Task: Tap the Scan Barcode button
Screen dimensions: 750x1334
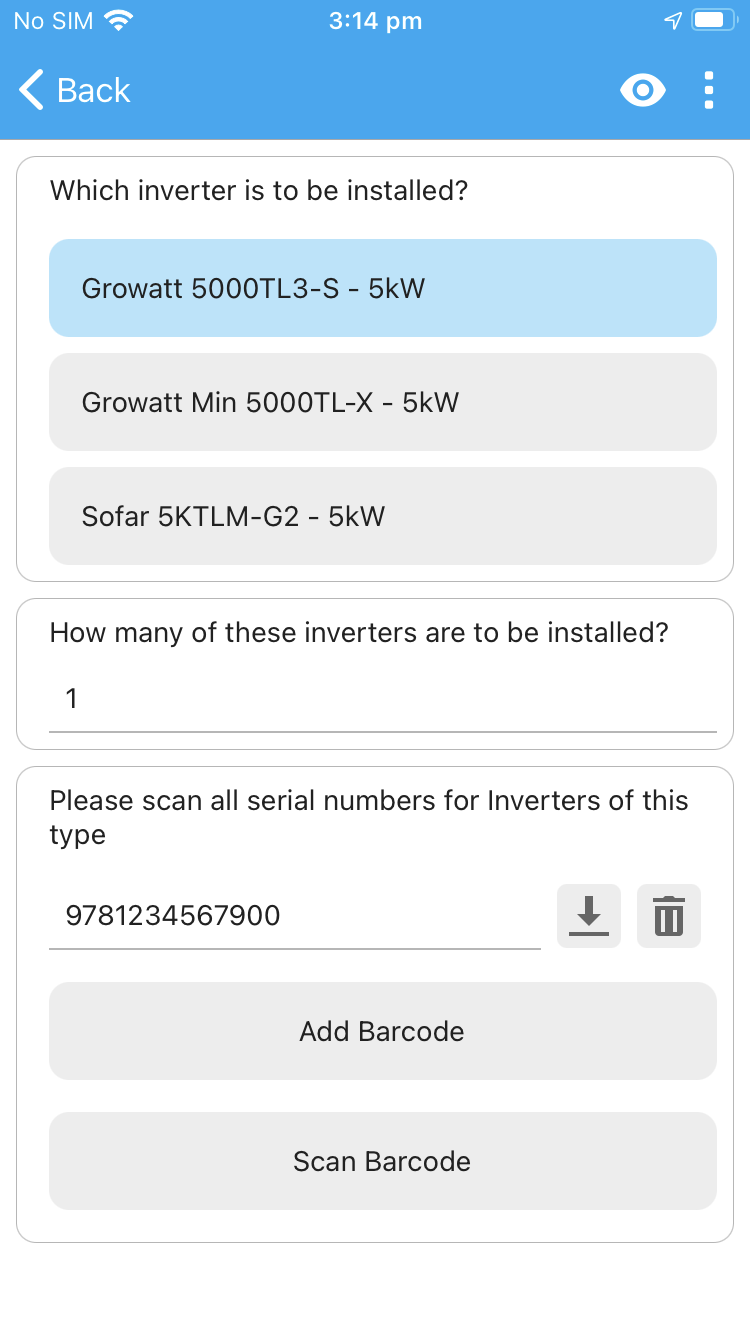Action: (x=383, y=1161)
